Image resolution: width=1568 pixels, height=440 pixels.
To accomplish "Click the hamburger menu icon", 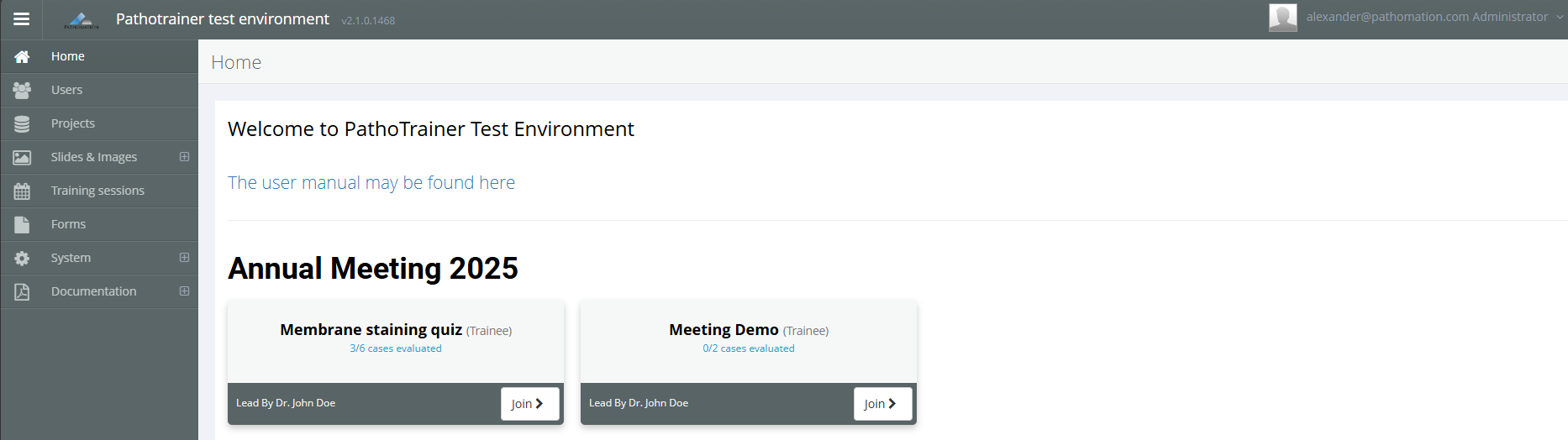I will tap(22, 18).
